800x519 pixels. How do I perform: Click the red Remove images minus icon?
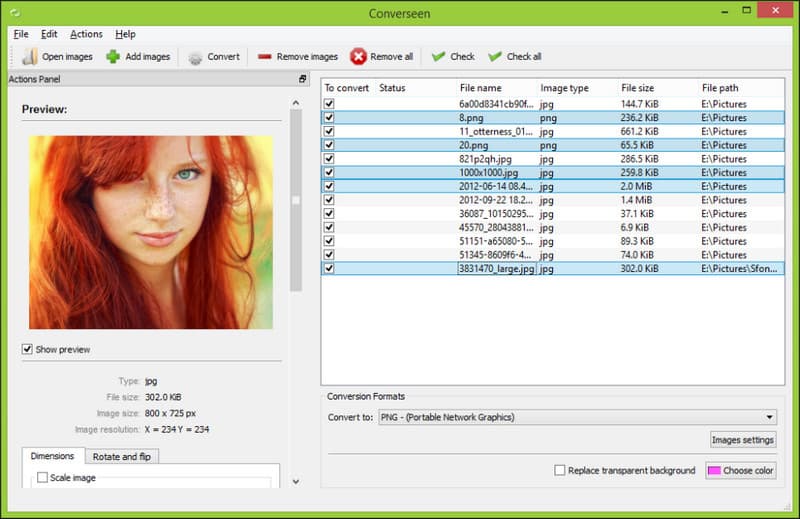(x=264, y=57)
